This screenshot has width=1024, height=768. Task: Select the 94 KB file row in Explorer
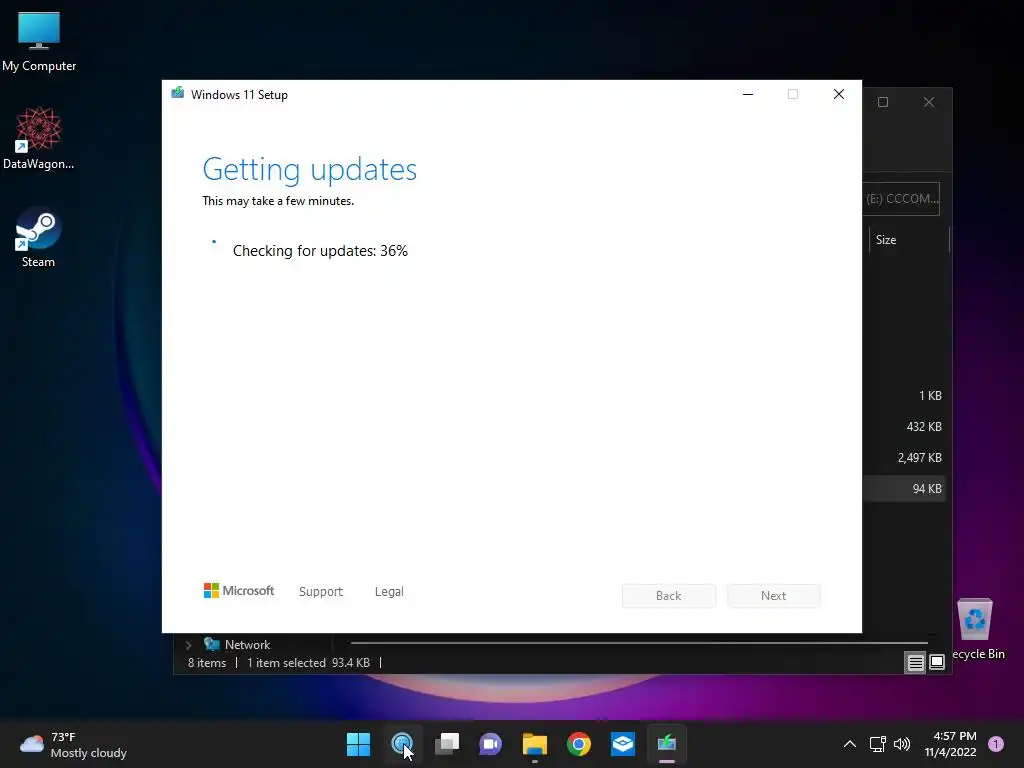pos(904,488)
